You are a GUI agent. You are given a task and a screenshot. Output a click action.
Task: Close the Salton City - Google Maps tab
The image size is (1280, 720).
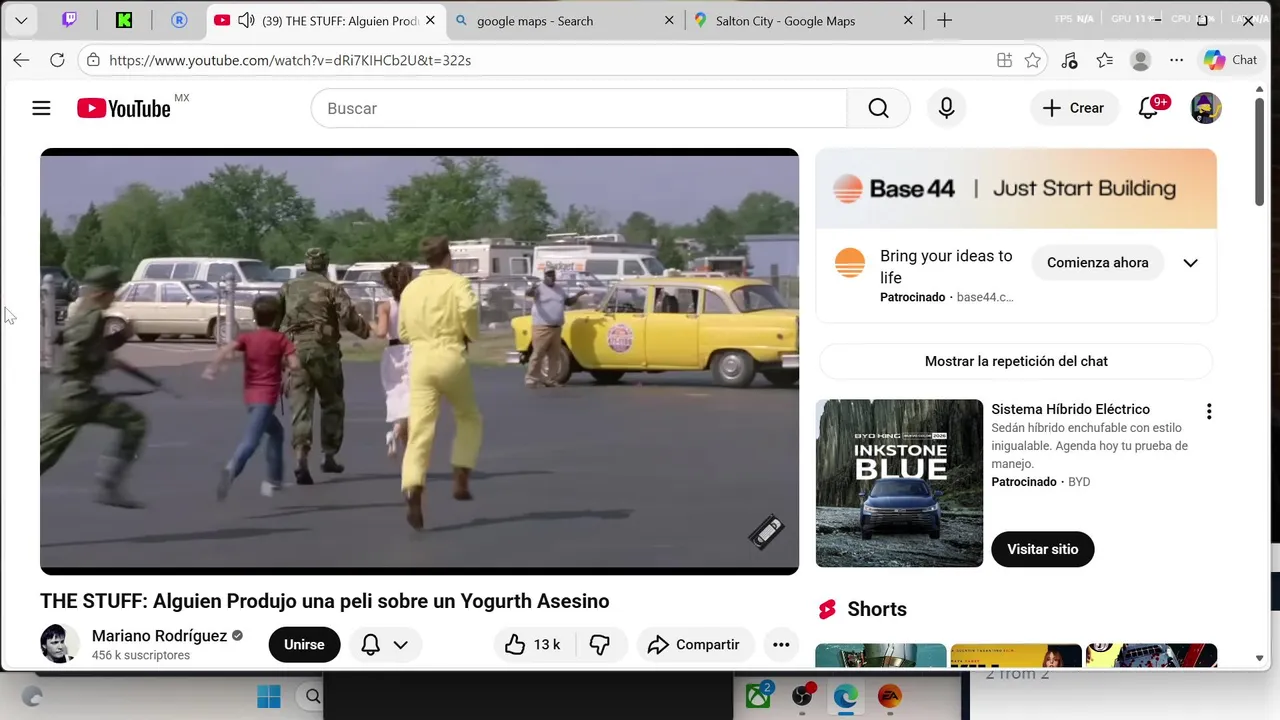(x=908, y=20)
